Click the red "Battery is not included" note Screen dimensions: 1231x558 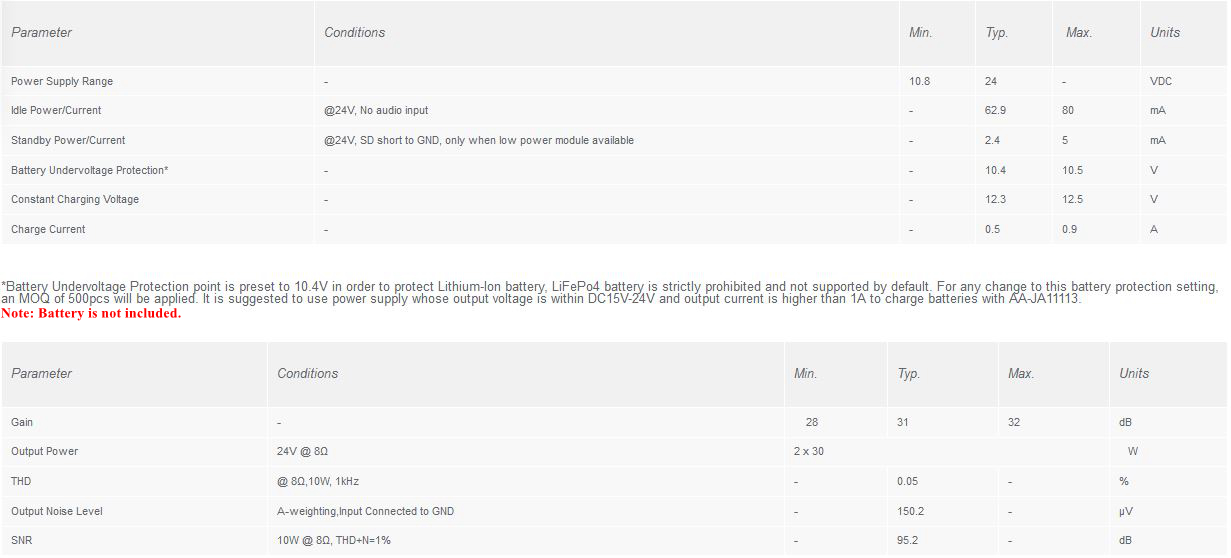91,313
